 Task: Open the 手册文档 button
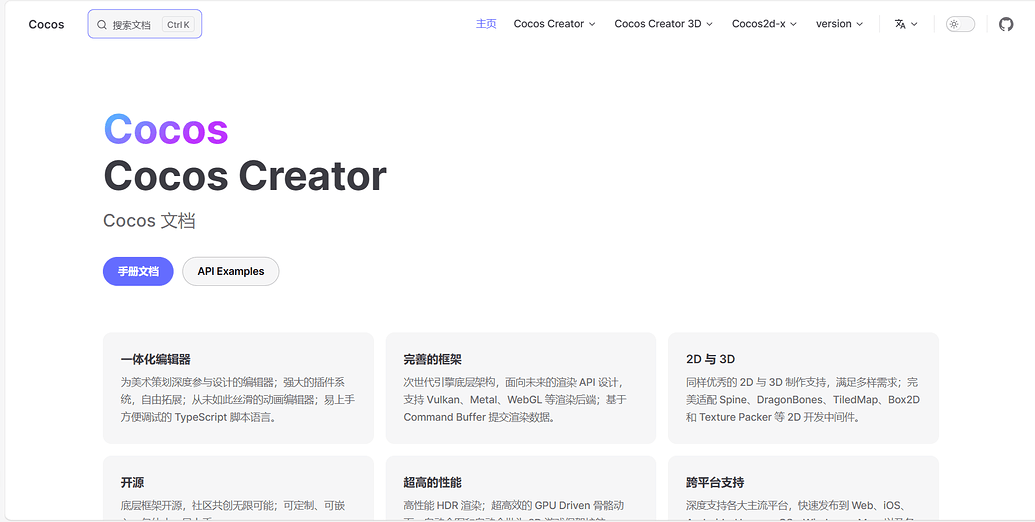pyautogui.click(x=138, y=271)
